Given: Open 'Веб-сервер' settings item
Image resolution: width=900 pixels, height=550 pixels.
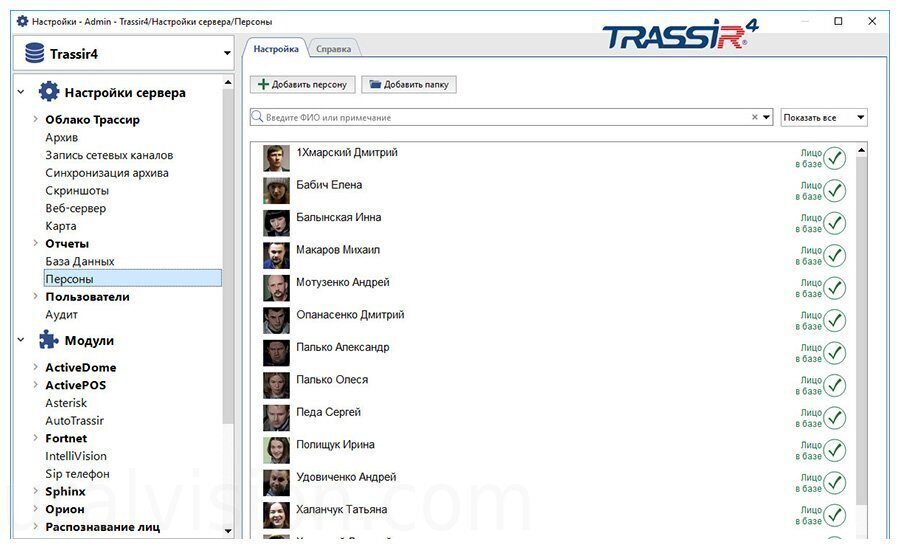Looking at the screenshot, I should pyautogui.click(x=76, y=208).
